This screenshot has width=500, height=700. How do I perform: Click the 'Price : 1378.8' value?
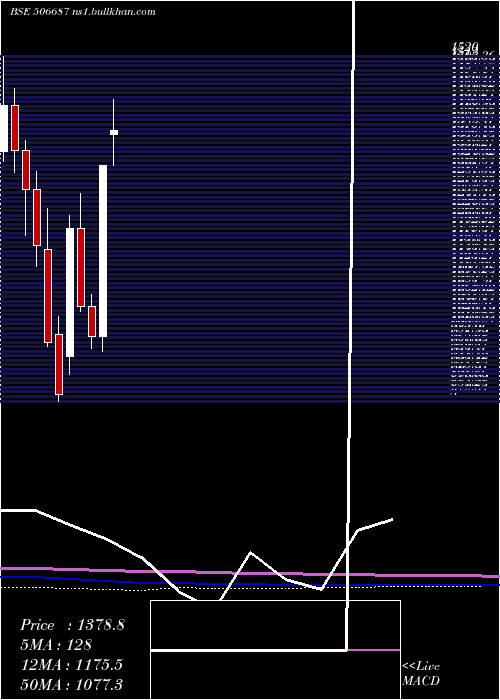[72, 625]
